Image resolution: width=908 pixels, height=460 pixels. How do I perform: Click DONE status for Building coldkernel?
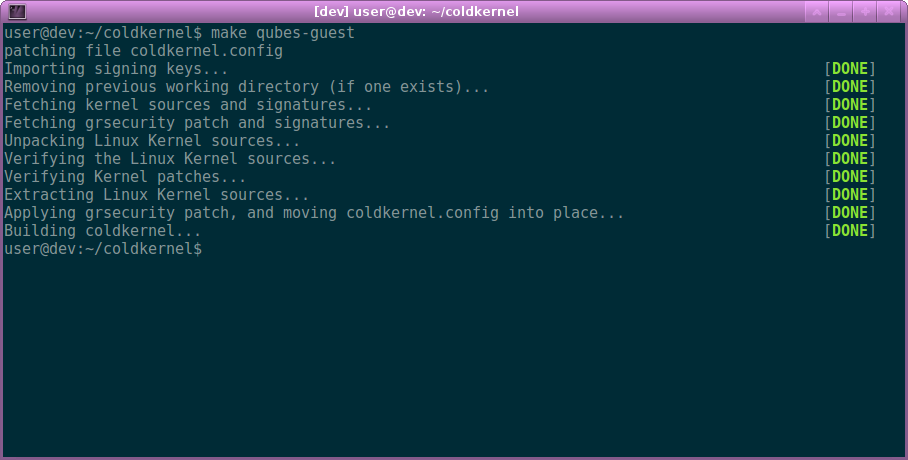coord(850,231)
